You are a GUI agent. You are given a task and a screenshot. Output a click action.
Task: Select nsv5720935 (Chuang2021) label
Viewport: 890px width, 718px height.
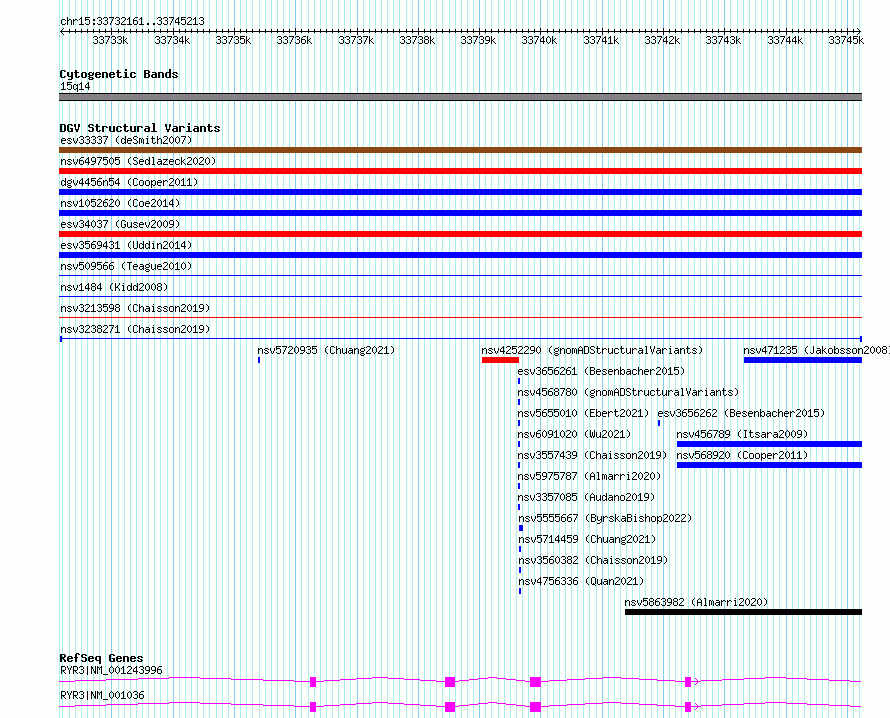point(326,350)
